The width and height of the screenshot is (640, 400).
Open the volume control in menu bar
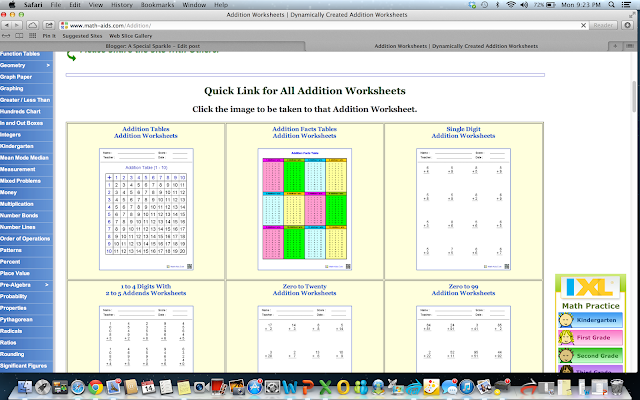[524, 5]
